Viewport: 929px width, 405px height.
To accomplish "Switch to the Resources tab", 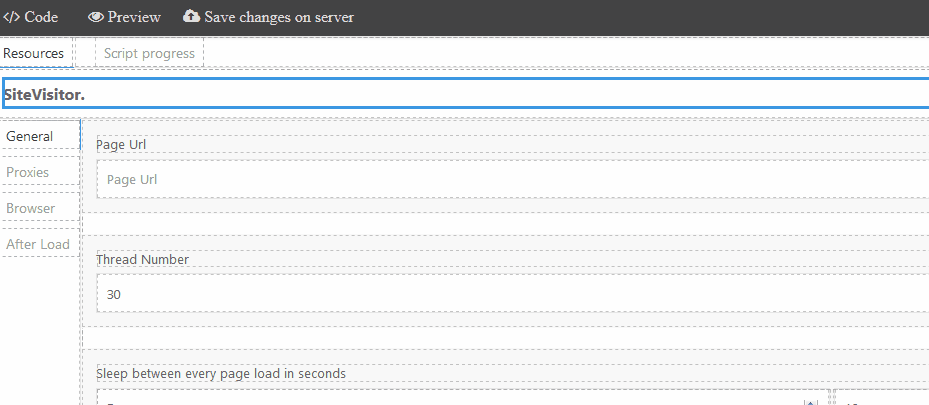I will coord(34,53).
